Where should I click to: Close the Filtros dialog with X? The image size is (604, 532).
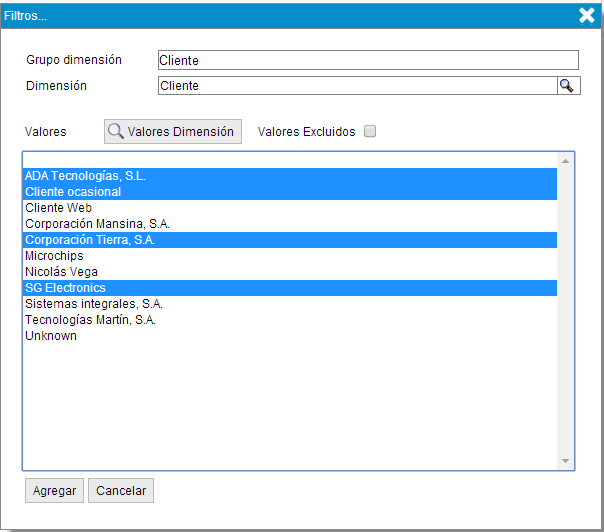(x=587, y=15)
